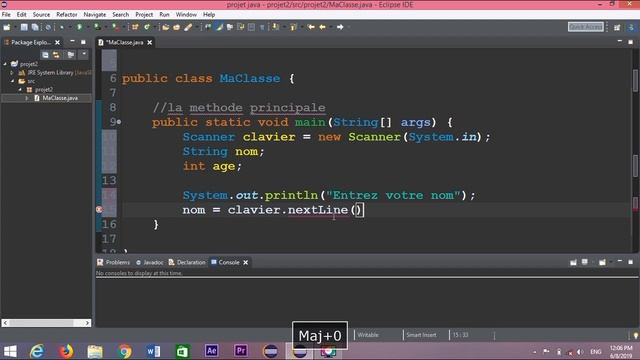640x360 pixels.
Task: Switch to the Java perspective icon
Action: pos(631,27)
